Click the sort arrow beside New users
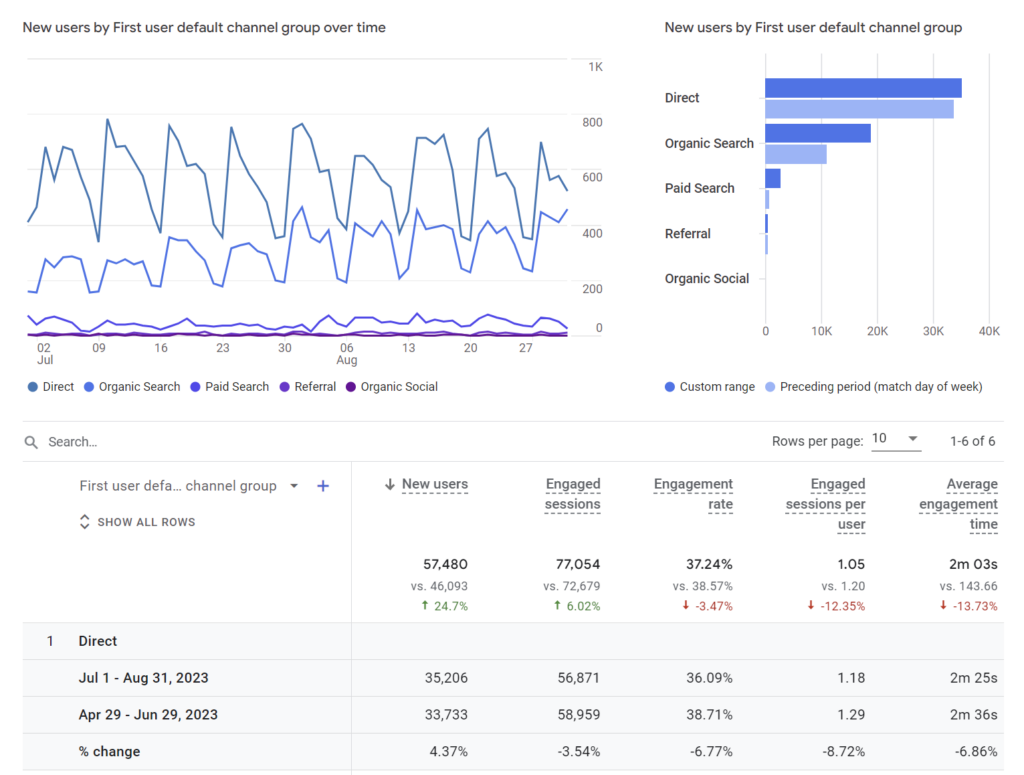This screenshot has width=1024, height=775. coord(390,484)
